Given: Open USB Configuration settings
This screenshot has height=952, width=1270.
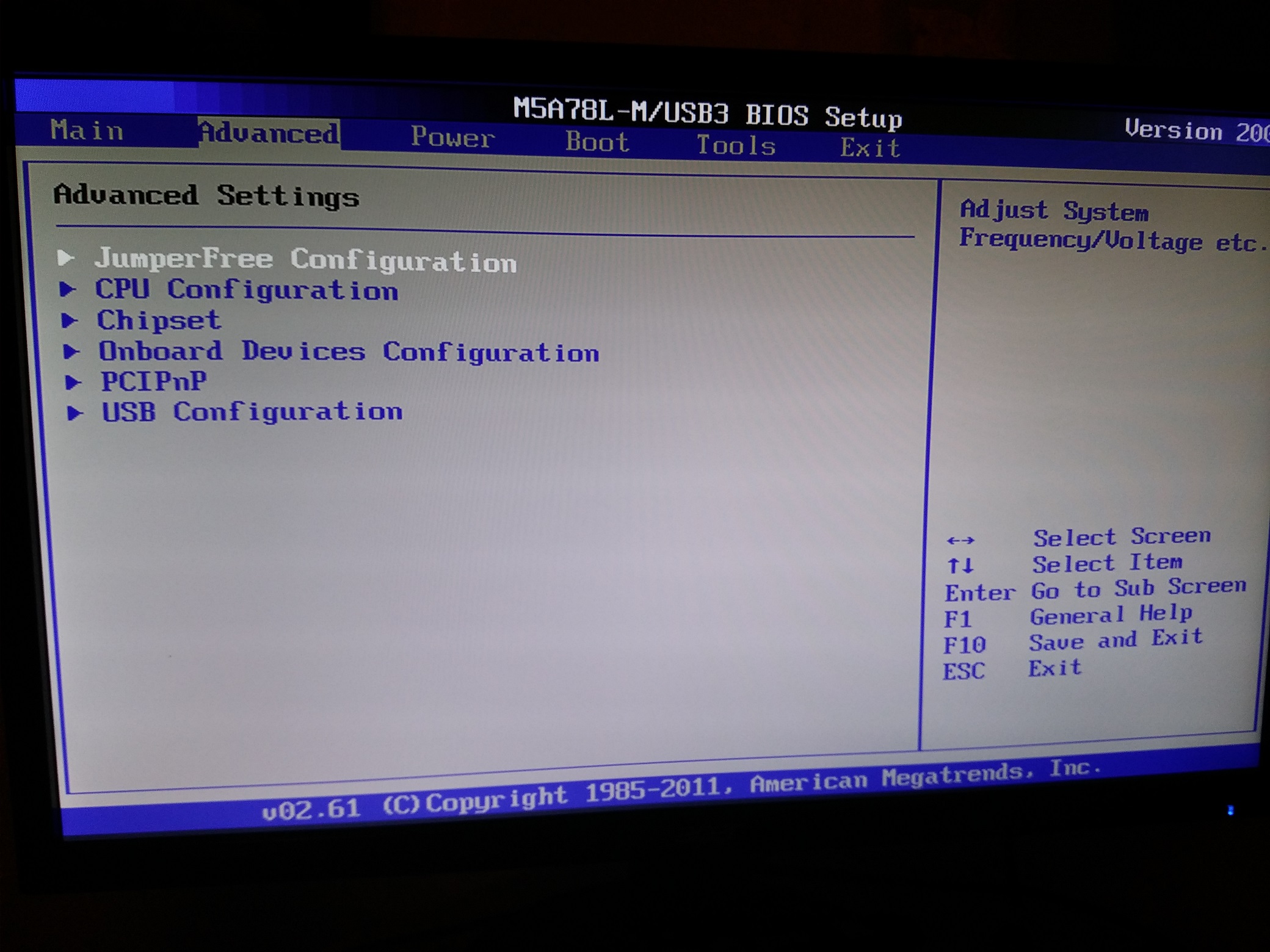Looking at the screenshot, I should [252, 412].
